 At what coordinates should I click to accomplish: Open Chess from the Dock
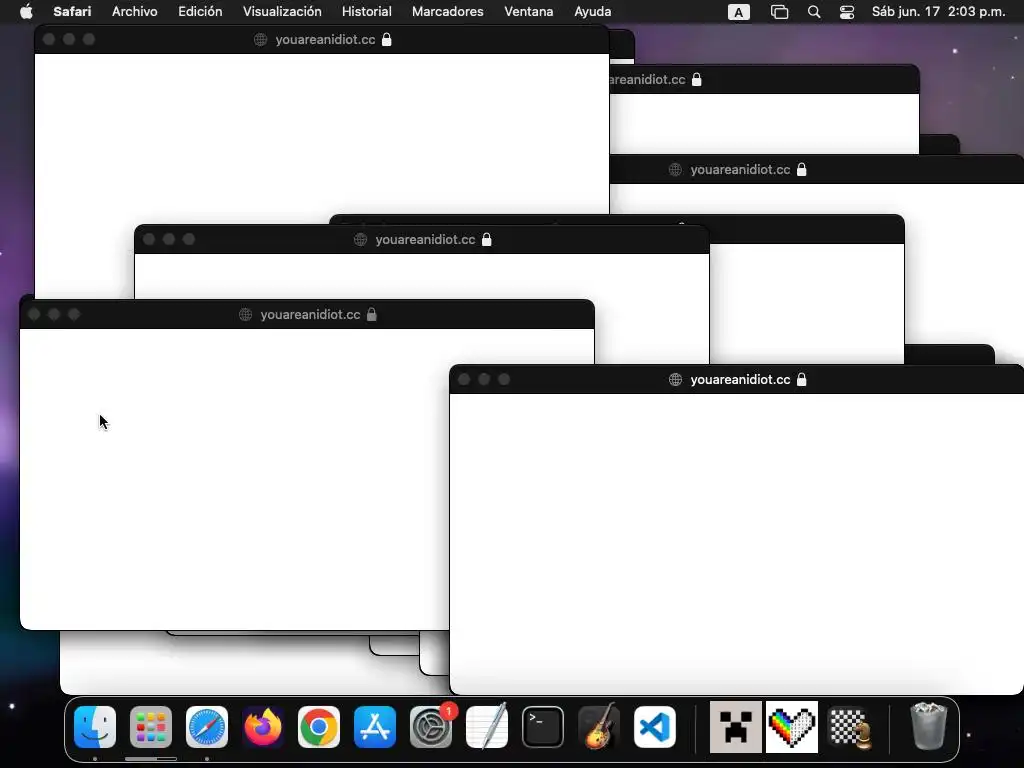point(850,727)
